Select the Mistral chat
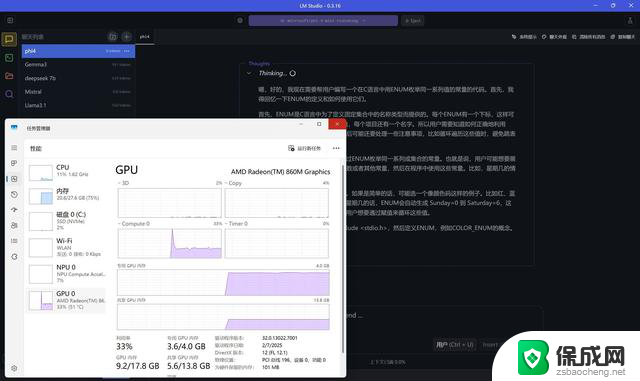 coord(78,92)
